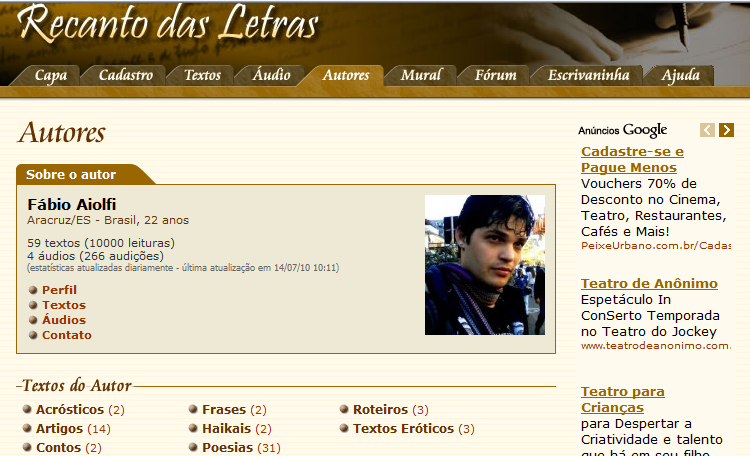The width and height of the screenshot is (750, 456).
Task: Click the Contato link
Action: pyautogui.click(x=67, y=335)
